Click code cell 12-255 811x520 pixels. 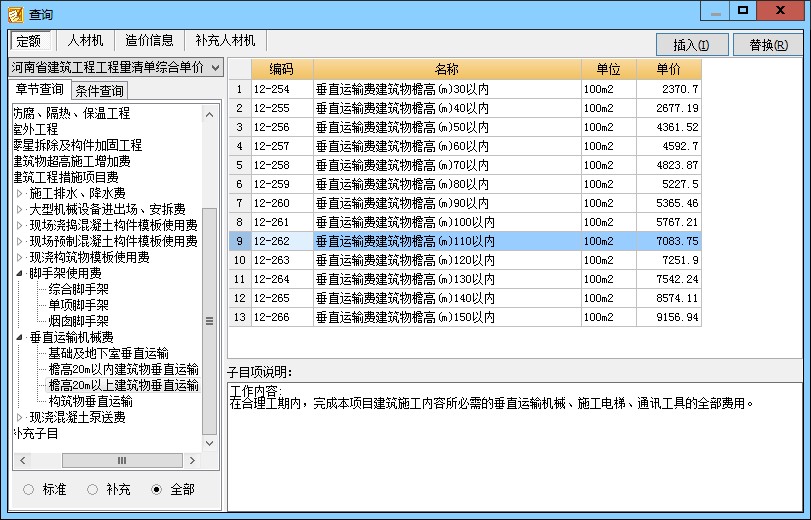point(282,108)
